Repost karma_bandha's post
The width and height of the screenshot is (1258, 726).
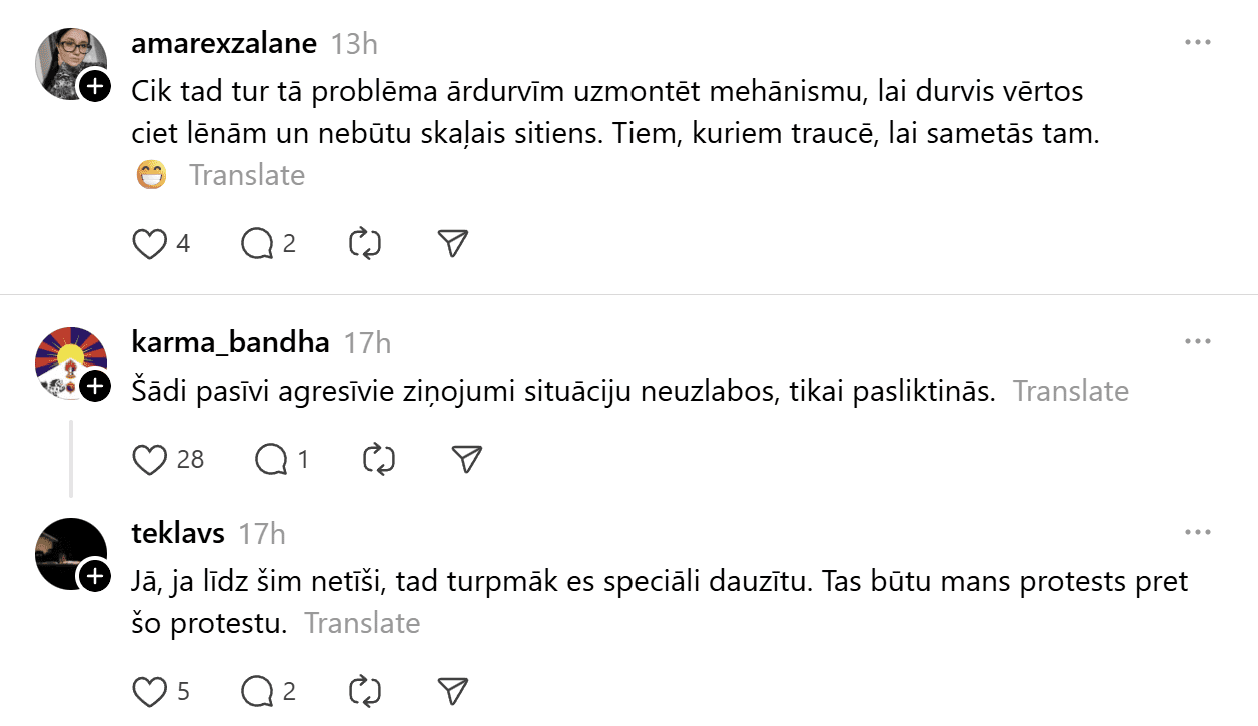click(x=379, y=460)
